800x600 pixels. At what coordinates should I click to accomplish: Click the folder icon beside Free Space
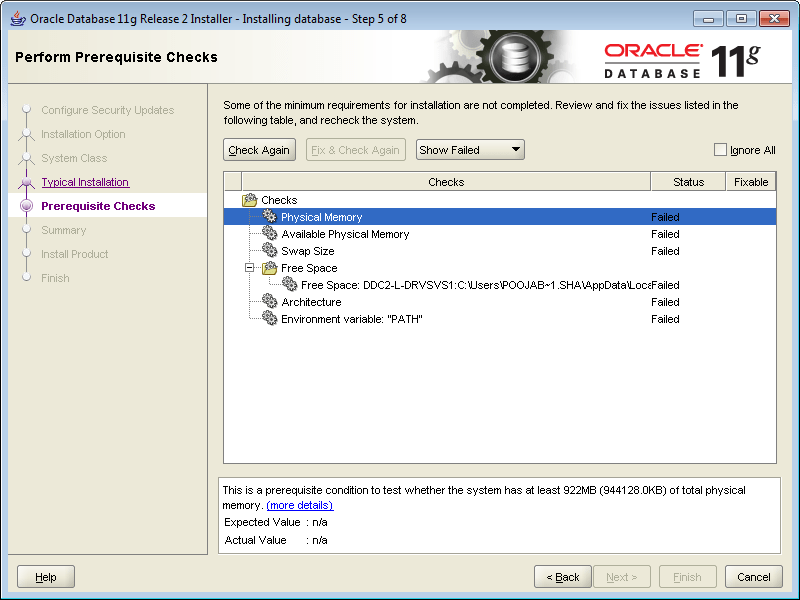pos(269,268)
